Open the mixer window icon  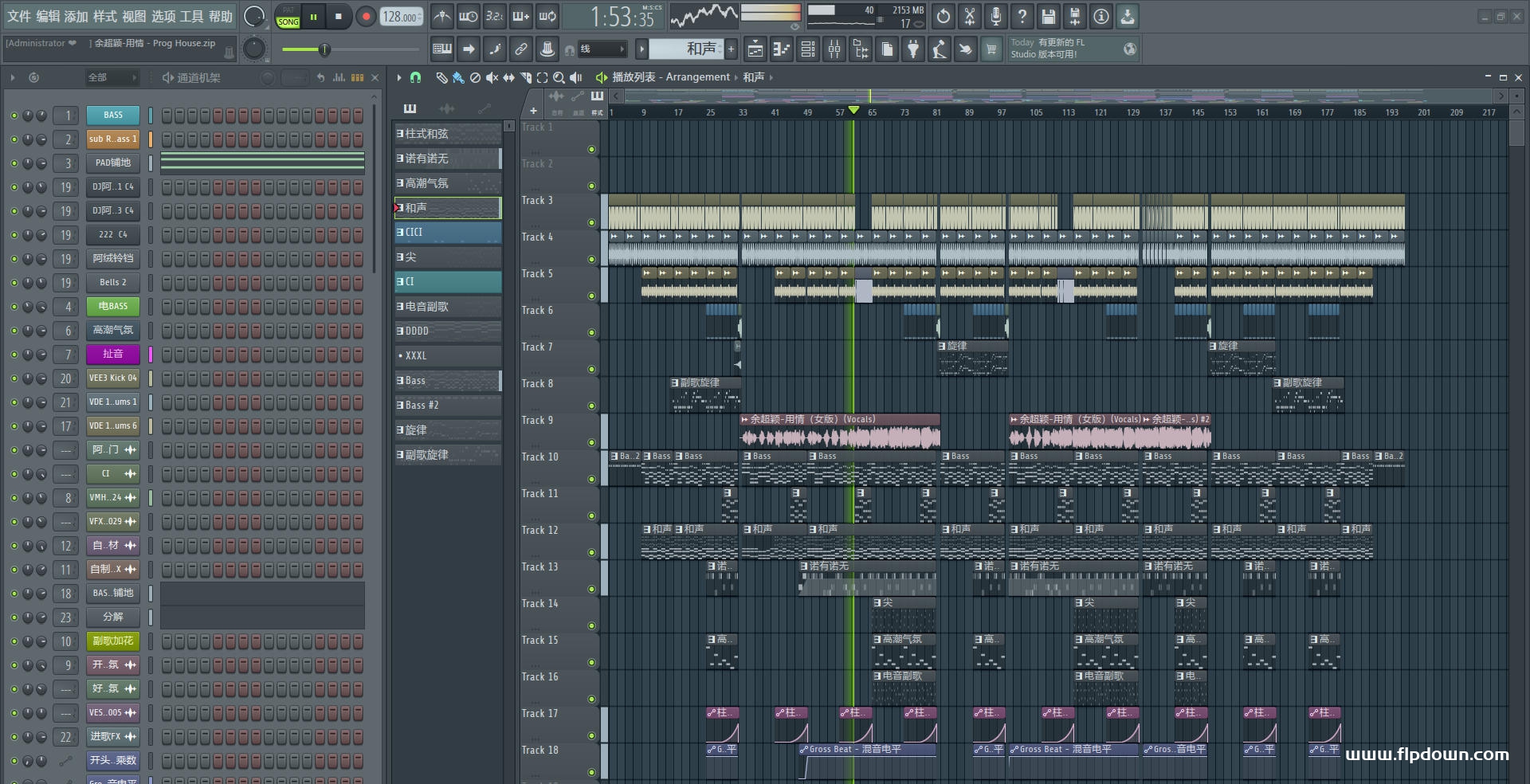[834, 49]
